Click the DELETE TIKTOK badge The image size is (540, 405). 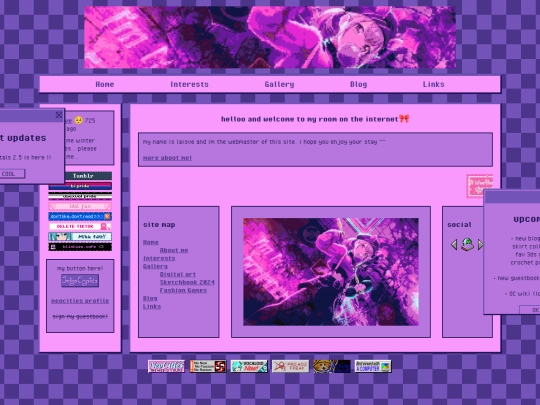point(80,227)
